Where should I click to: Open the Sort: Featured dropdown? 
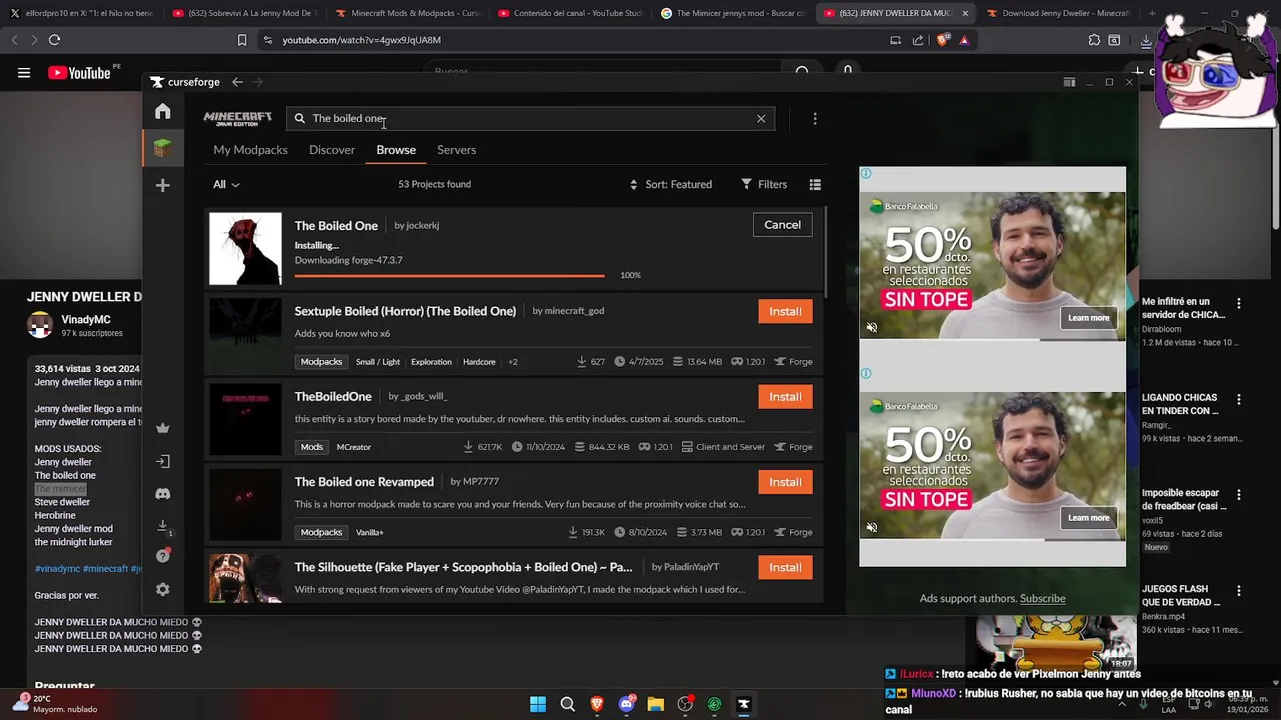[x=670, y=184]
